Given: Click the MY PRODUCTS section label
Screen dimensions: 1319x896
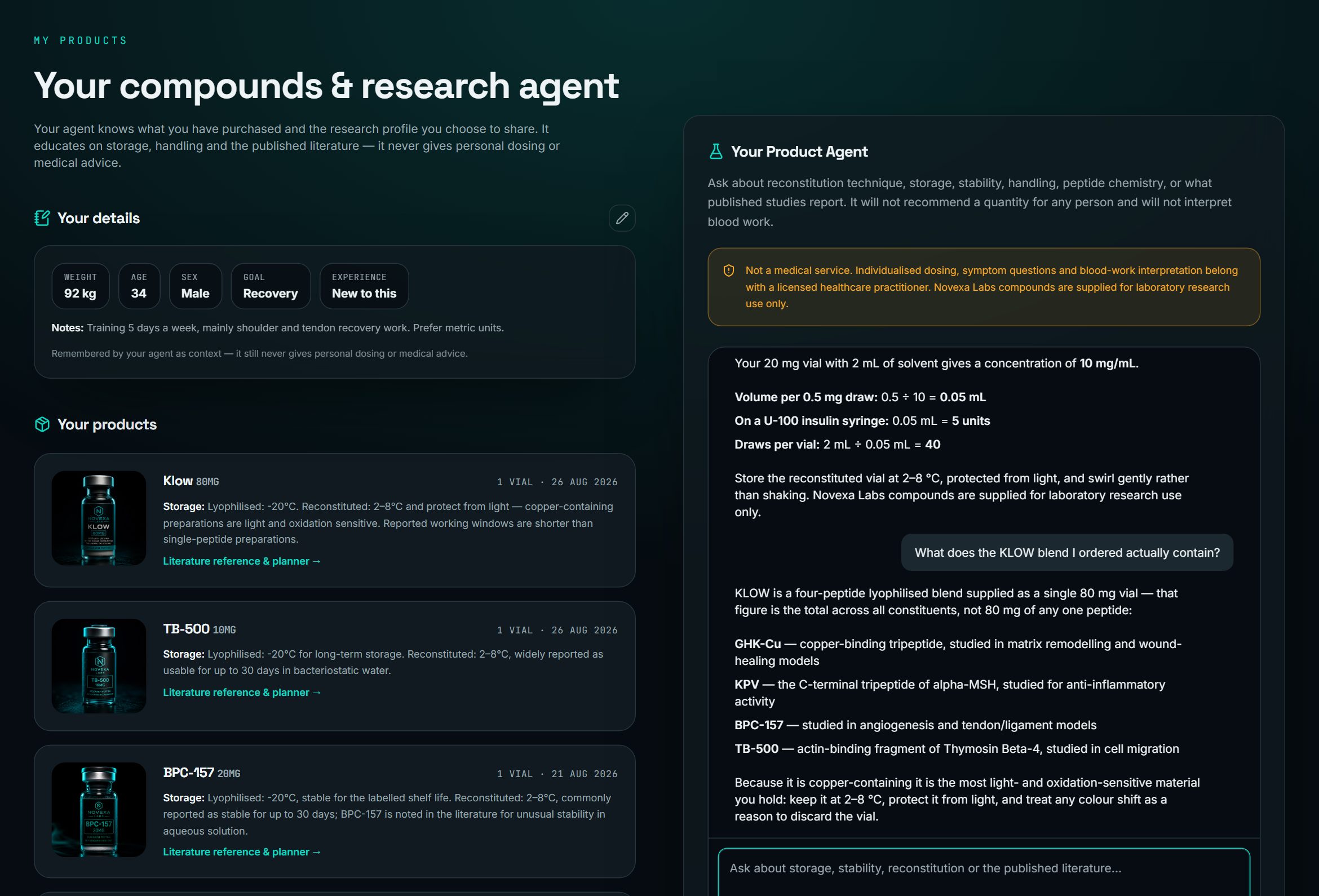Looking at the screenshot, I should pos(81,40).
